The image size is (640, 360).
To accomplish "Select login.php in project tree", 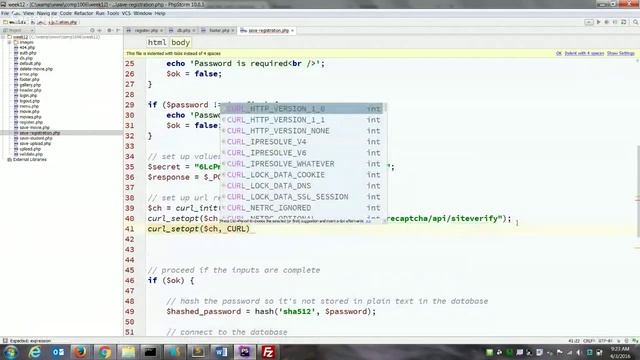I will click(28, 96).
